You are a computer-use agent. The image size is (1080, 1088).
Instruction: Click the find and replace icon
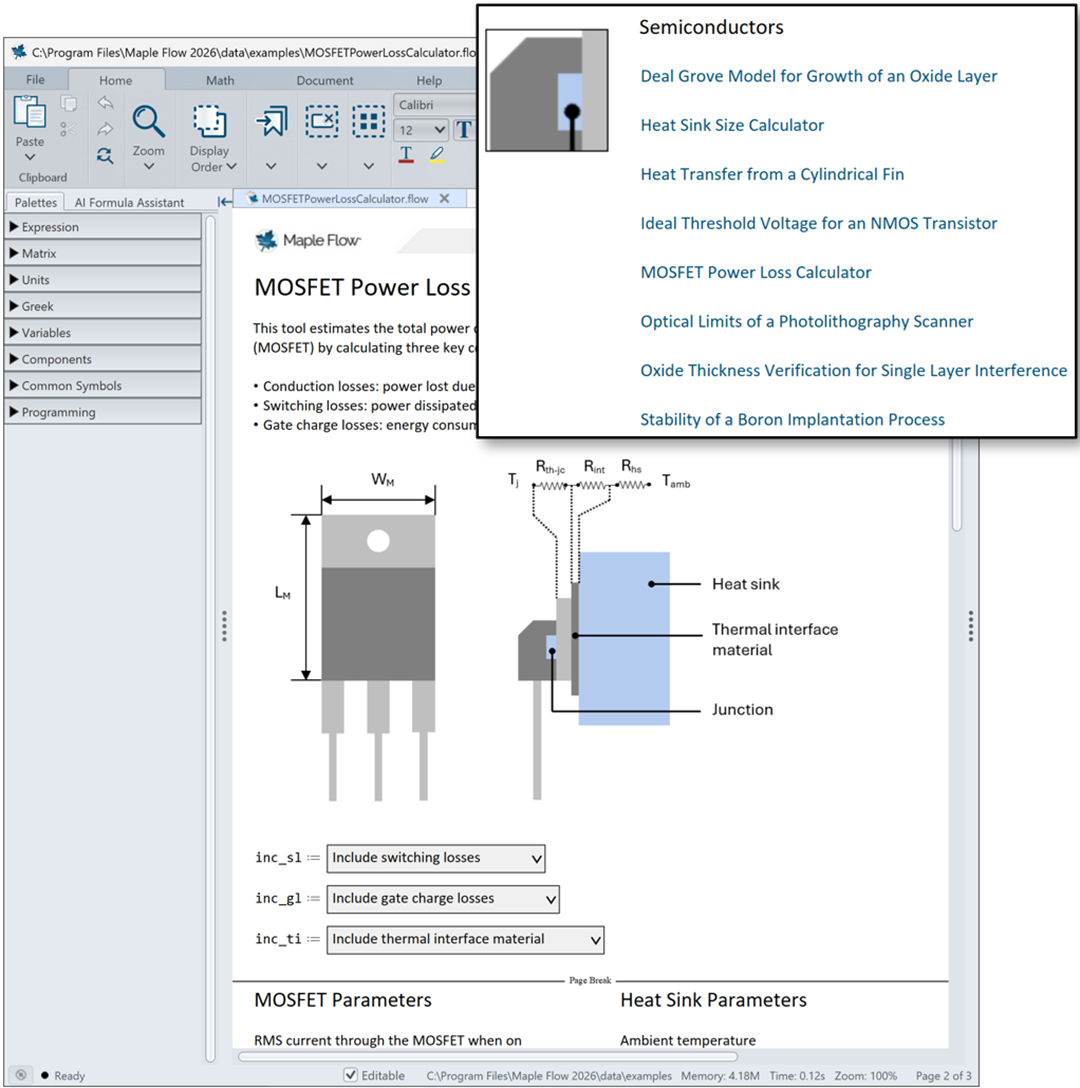[105, 155]
